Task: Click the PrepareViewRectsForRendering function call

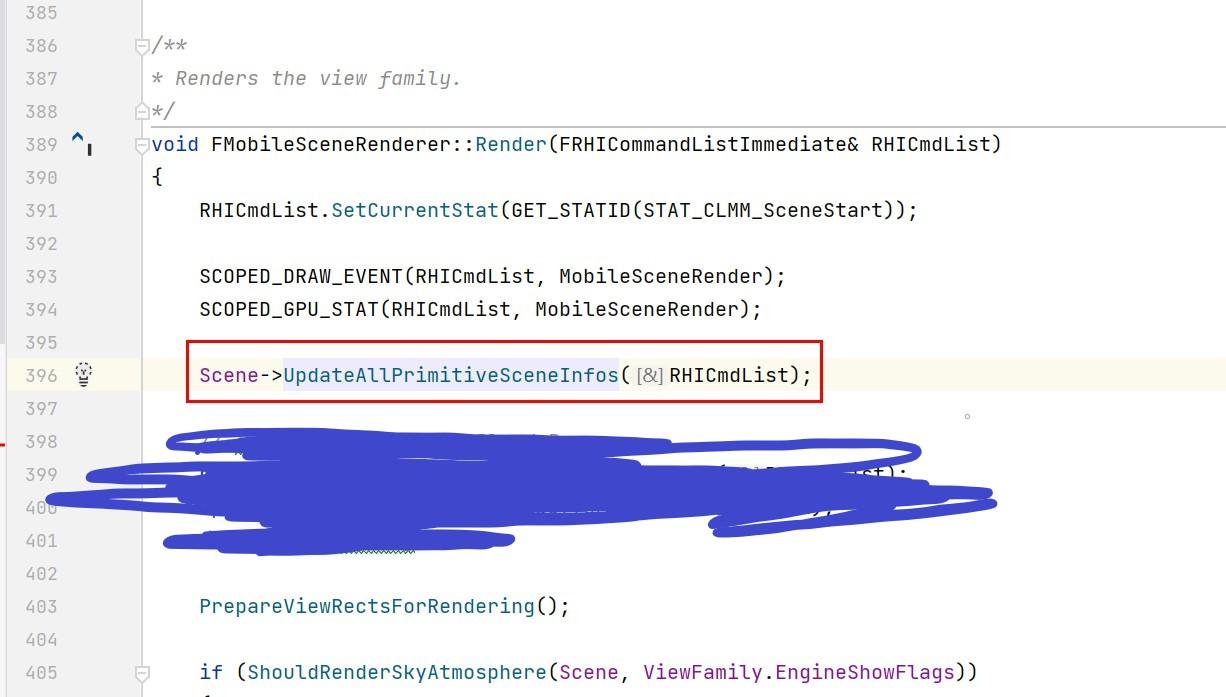Action: click(x=367, y=606)
